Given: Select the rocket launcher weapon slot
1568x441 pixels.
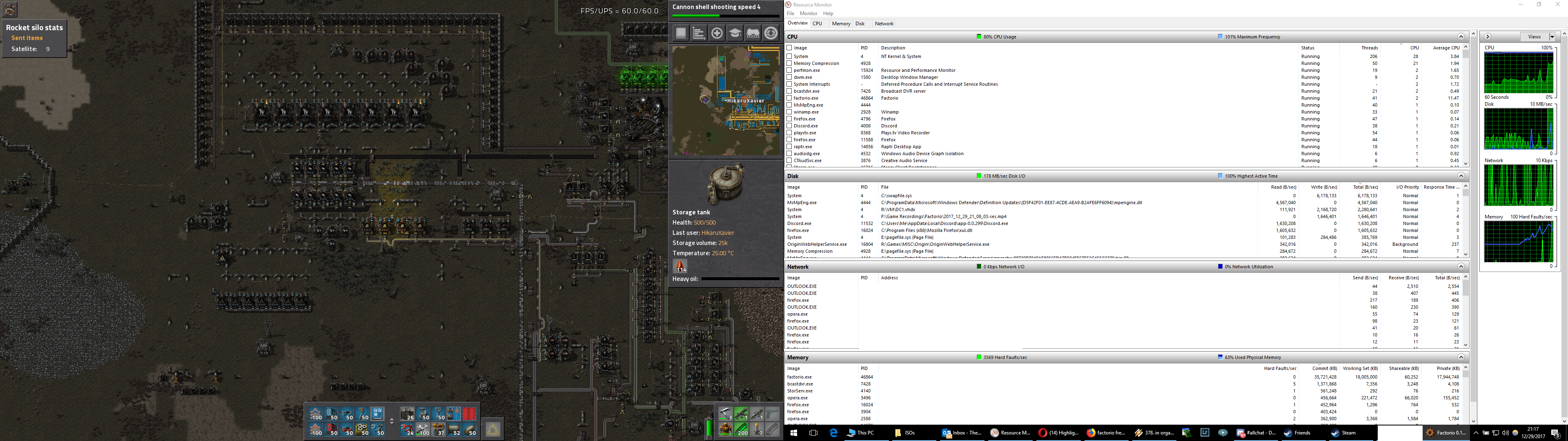Looking at the screenshot, I should (757, 414).
